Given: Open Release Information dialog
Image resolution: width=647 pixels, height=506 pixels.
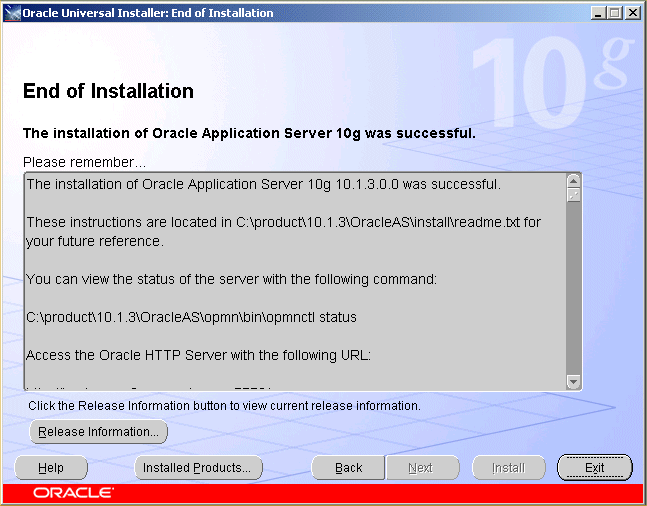Looking at the screenshot, I should (x=98, y=432).
